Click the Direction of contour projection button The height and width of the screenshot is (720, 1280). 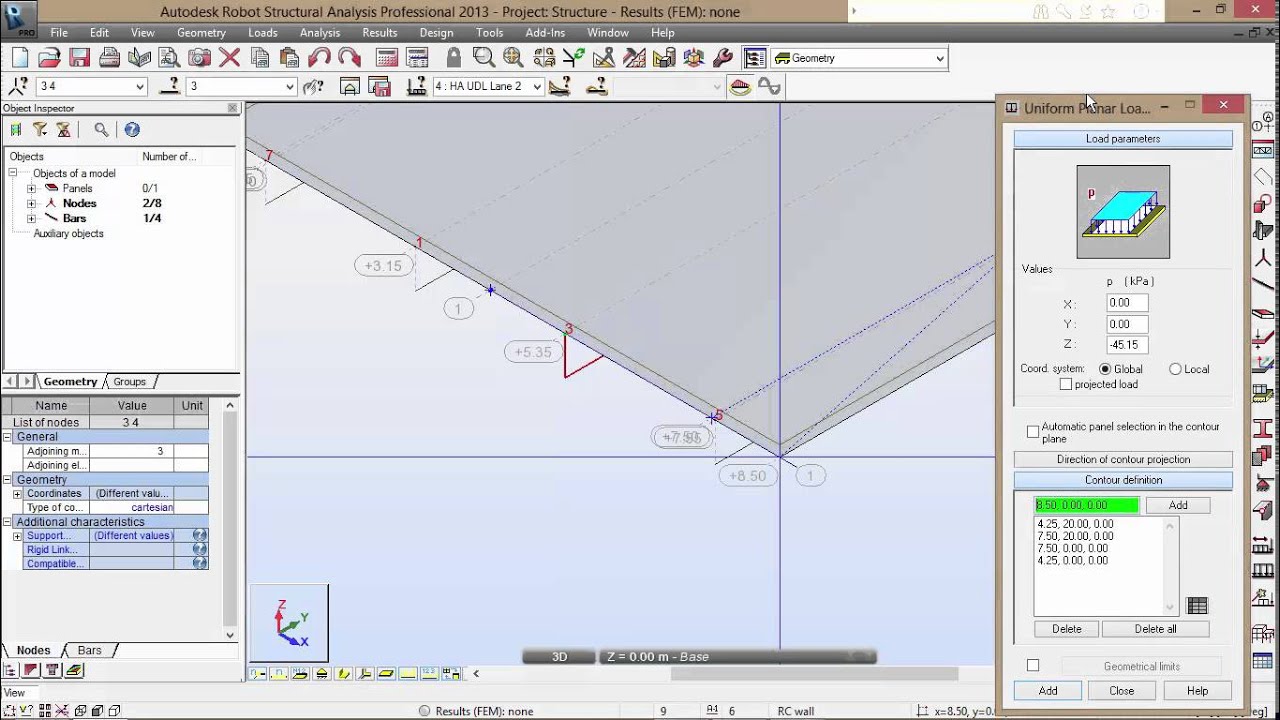1123,459
